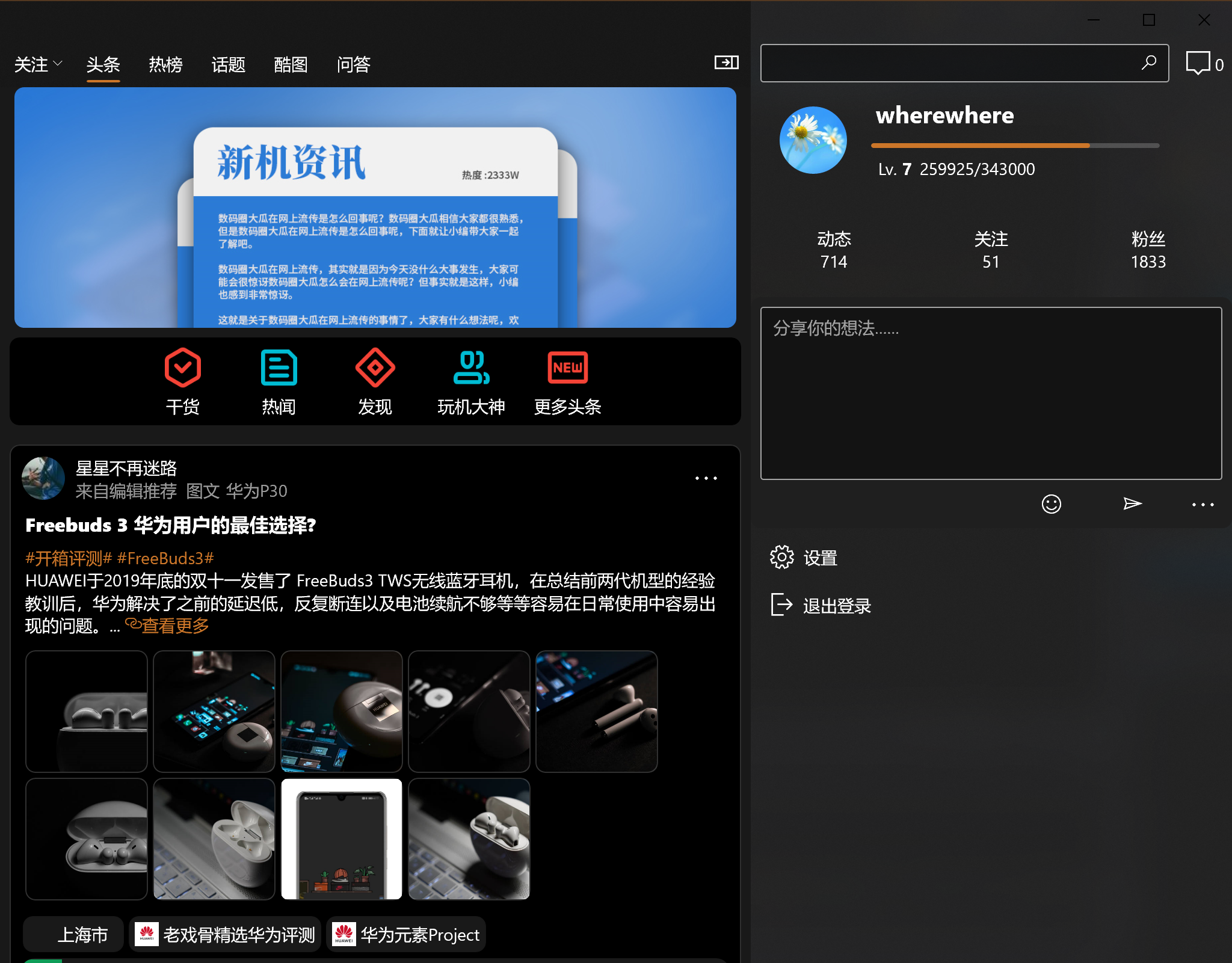Click the send post arrow icon

[1132, 504]
